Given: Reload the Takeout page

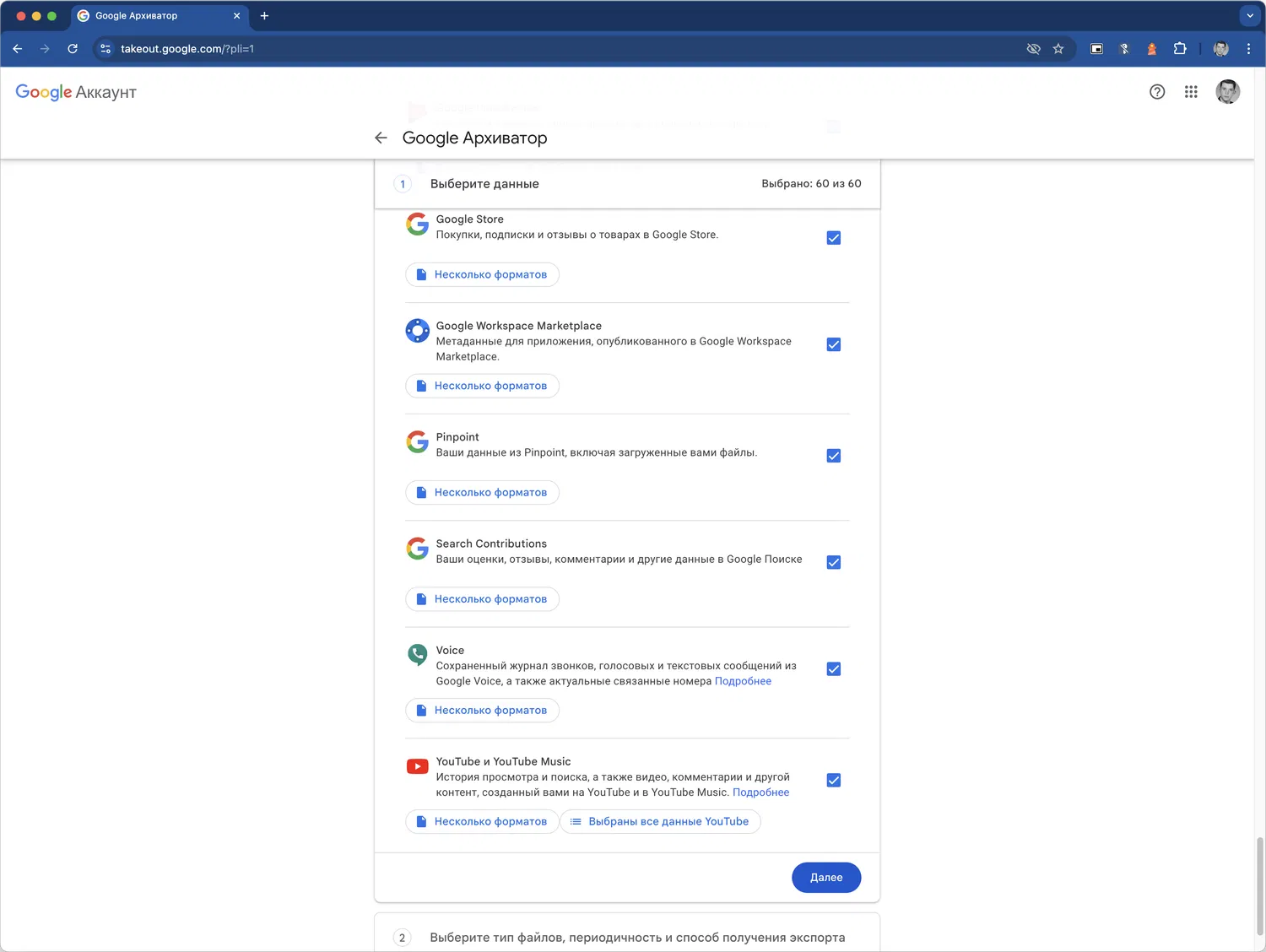Looking at the screenshot, I should click(73, 49).
